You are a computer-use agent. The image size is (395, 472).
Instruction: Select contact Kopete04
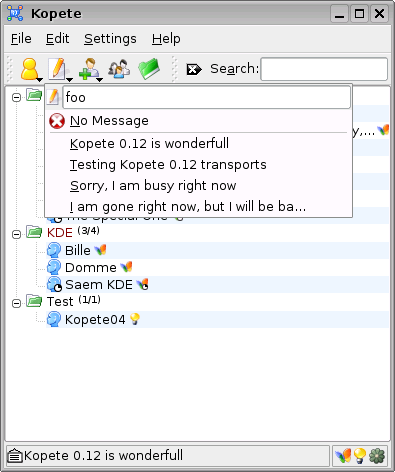95,319
